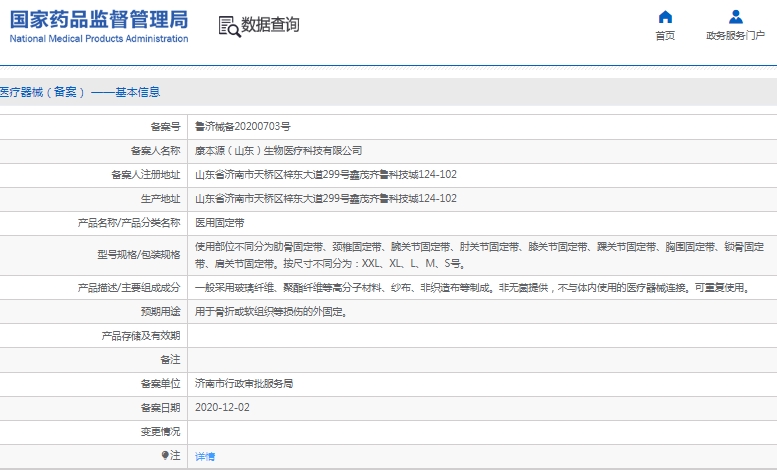The image size is (777, 476).
Task: Select the value 医用固定带
Action: [220, 223]
